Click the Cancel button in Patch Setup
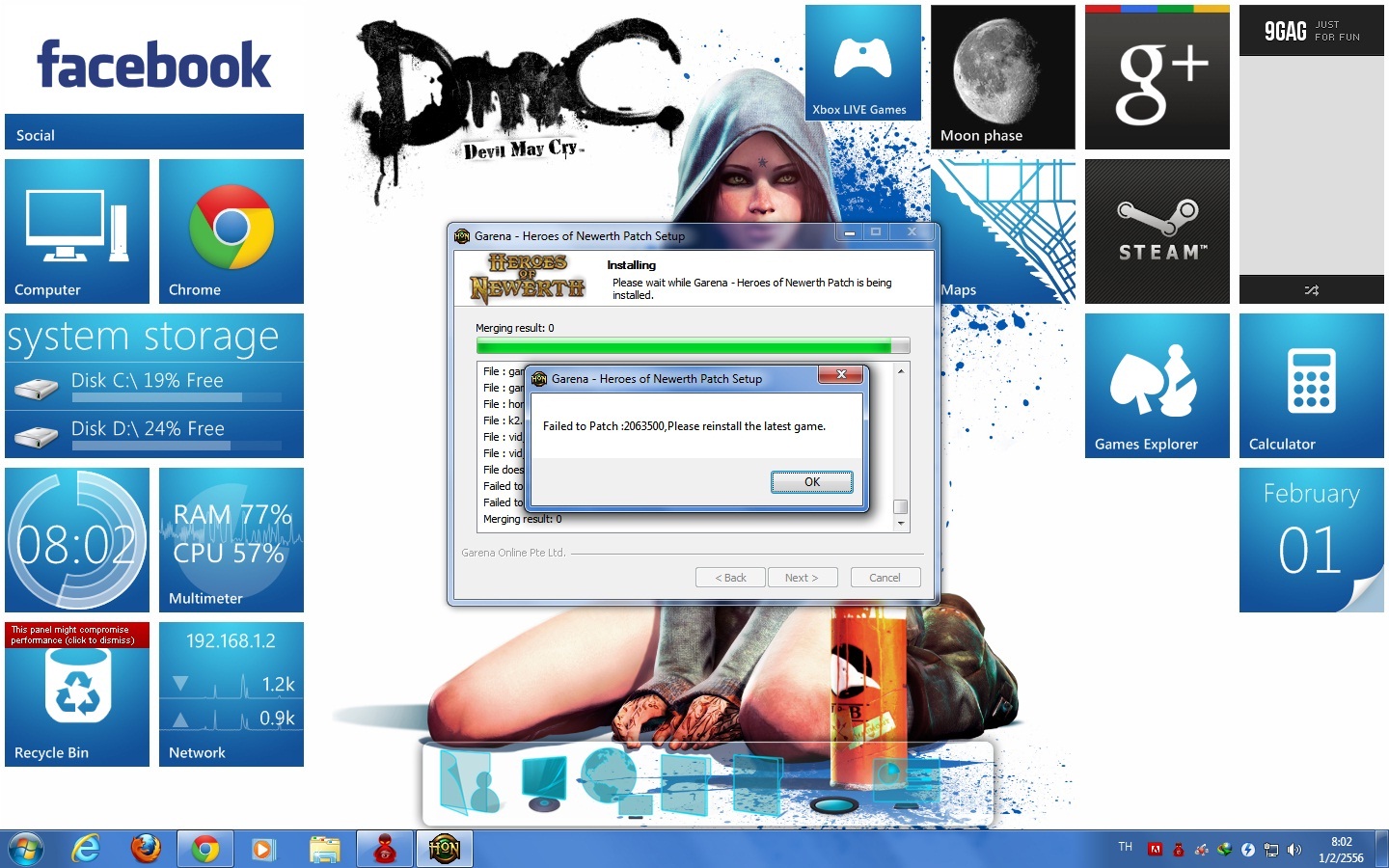 click(885, 578)
